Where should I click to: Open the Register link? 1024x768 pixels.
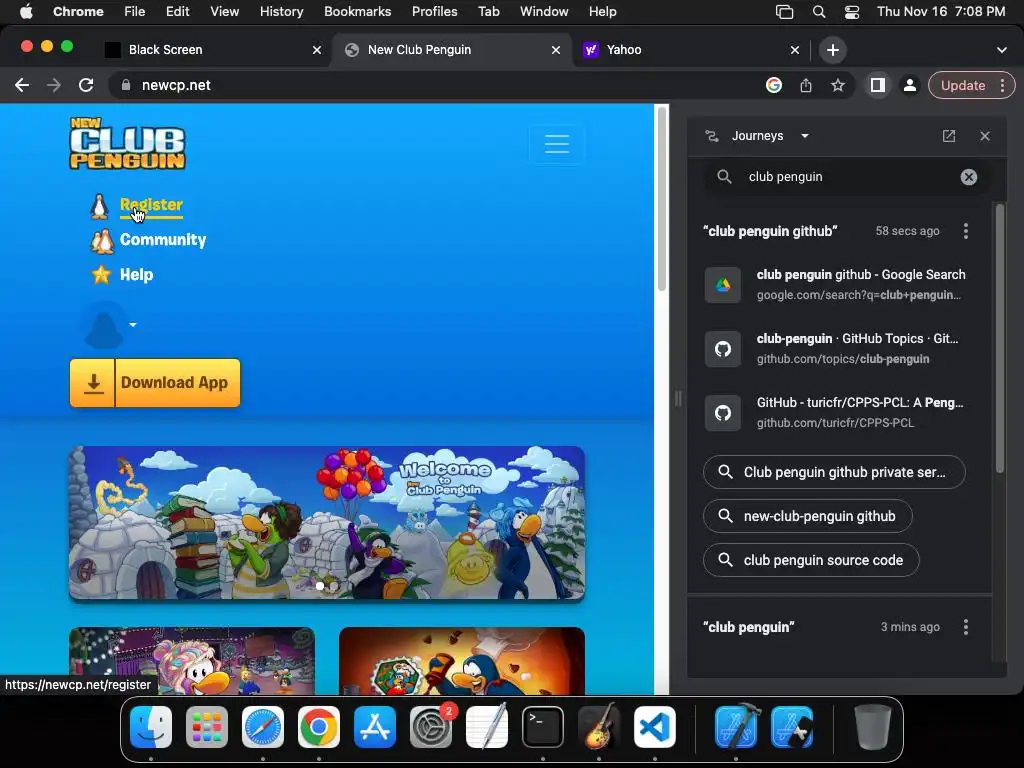click(x=151, y=205)
